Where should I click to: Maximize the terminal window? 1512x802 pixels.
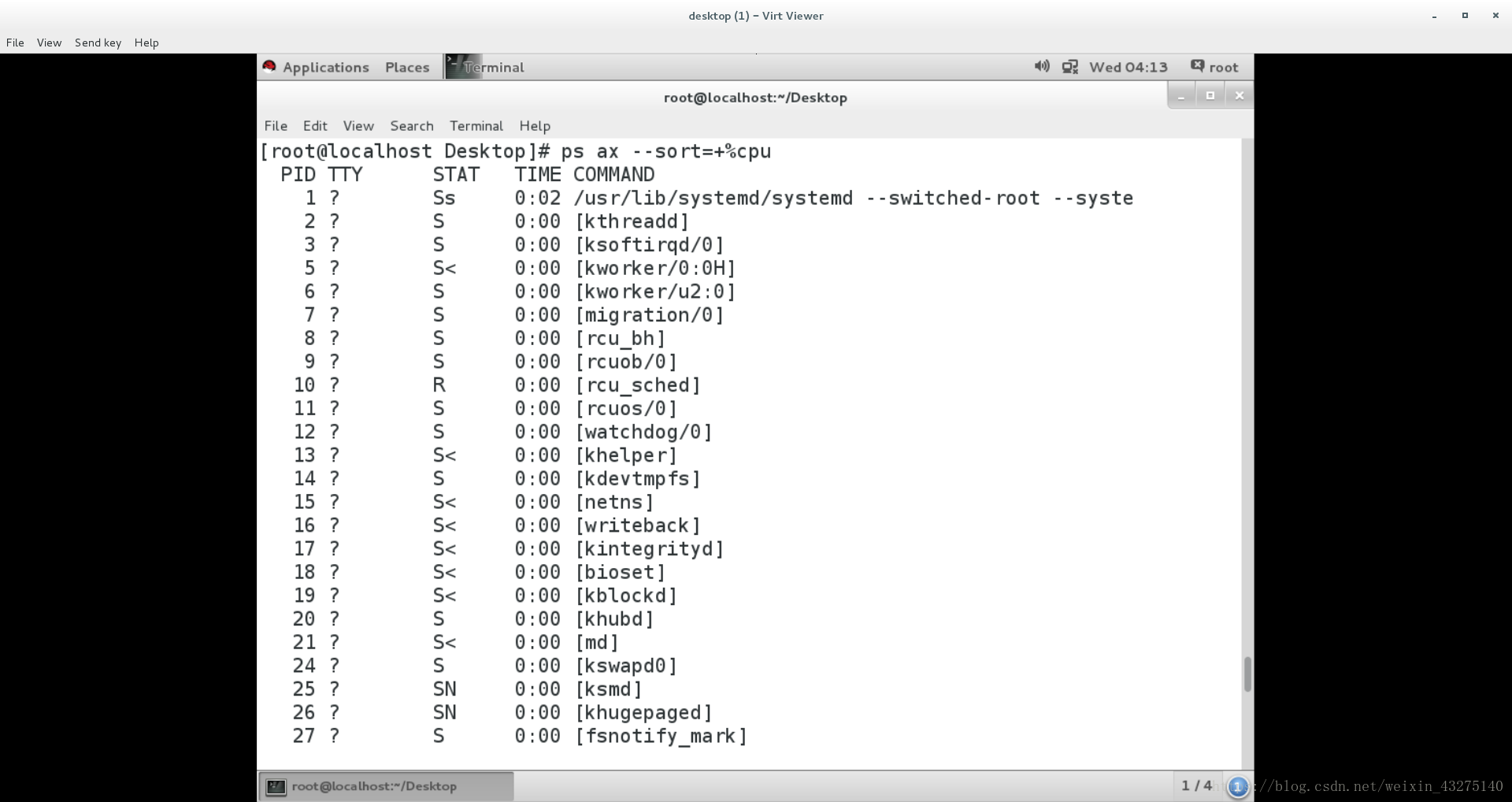1210,95
